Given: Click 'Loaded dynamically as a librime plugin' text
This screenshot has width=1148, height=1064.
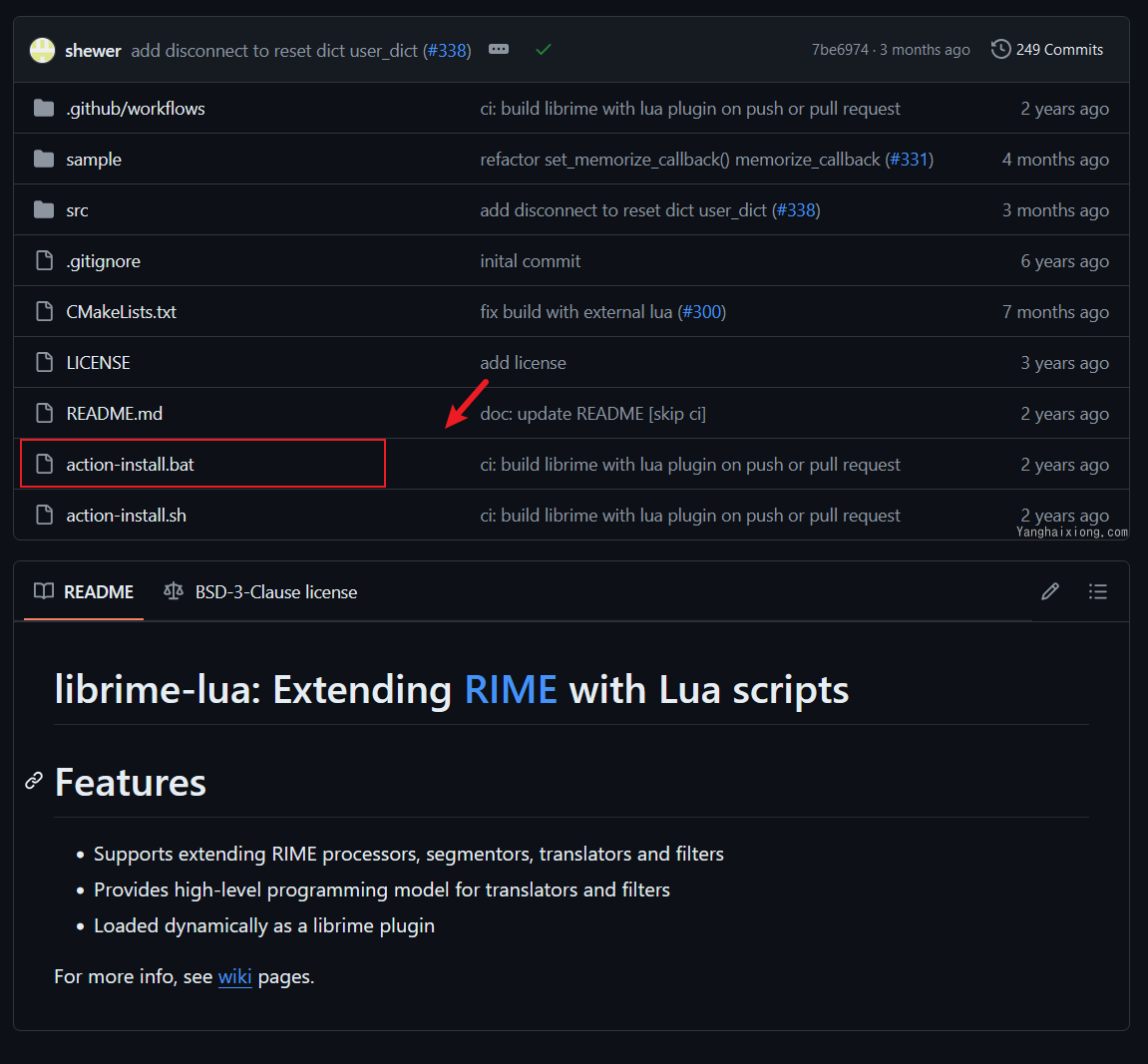Looking at the screenshot, I should click(x=264, y=925).
